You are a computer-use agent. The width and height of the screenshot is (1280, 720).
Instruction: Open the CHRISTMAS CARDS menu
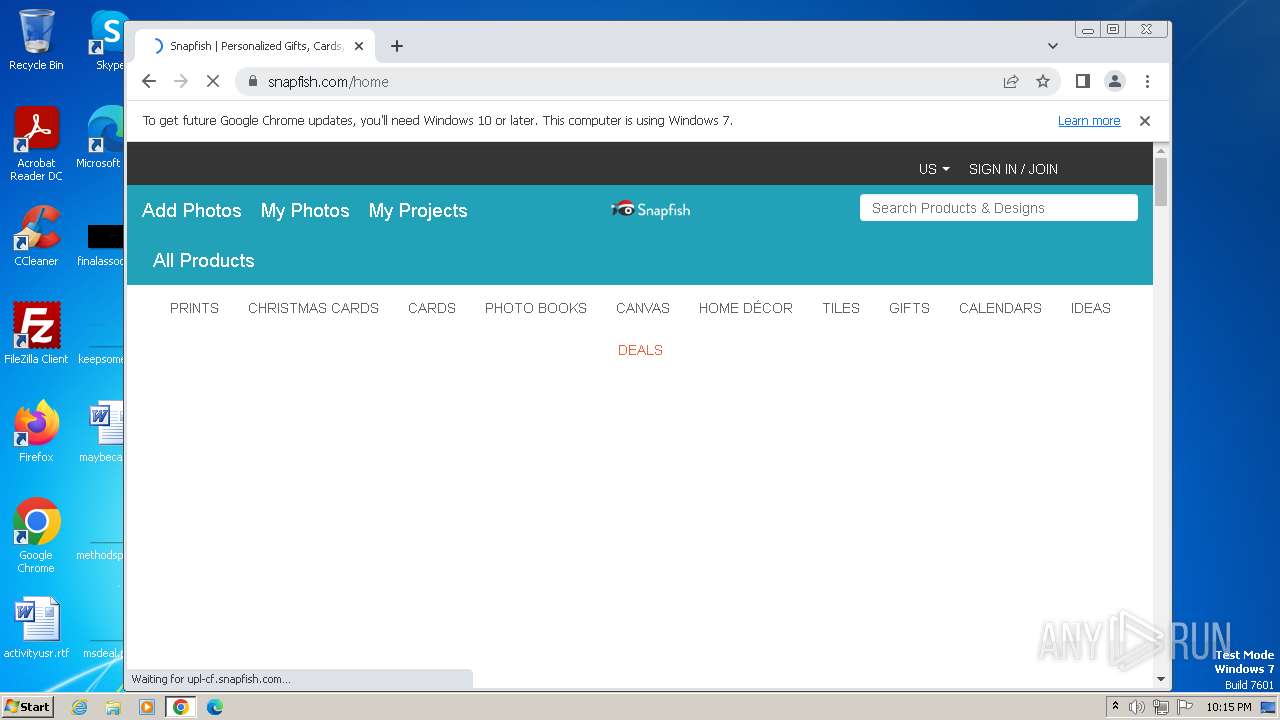tap(313, 308)
